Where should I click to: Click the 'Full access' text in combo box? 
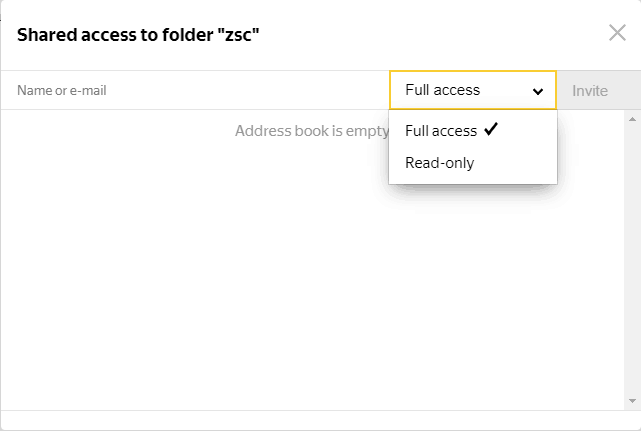pyautogui.click(x=443, y=90)
